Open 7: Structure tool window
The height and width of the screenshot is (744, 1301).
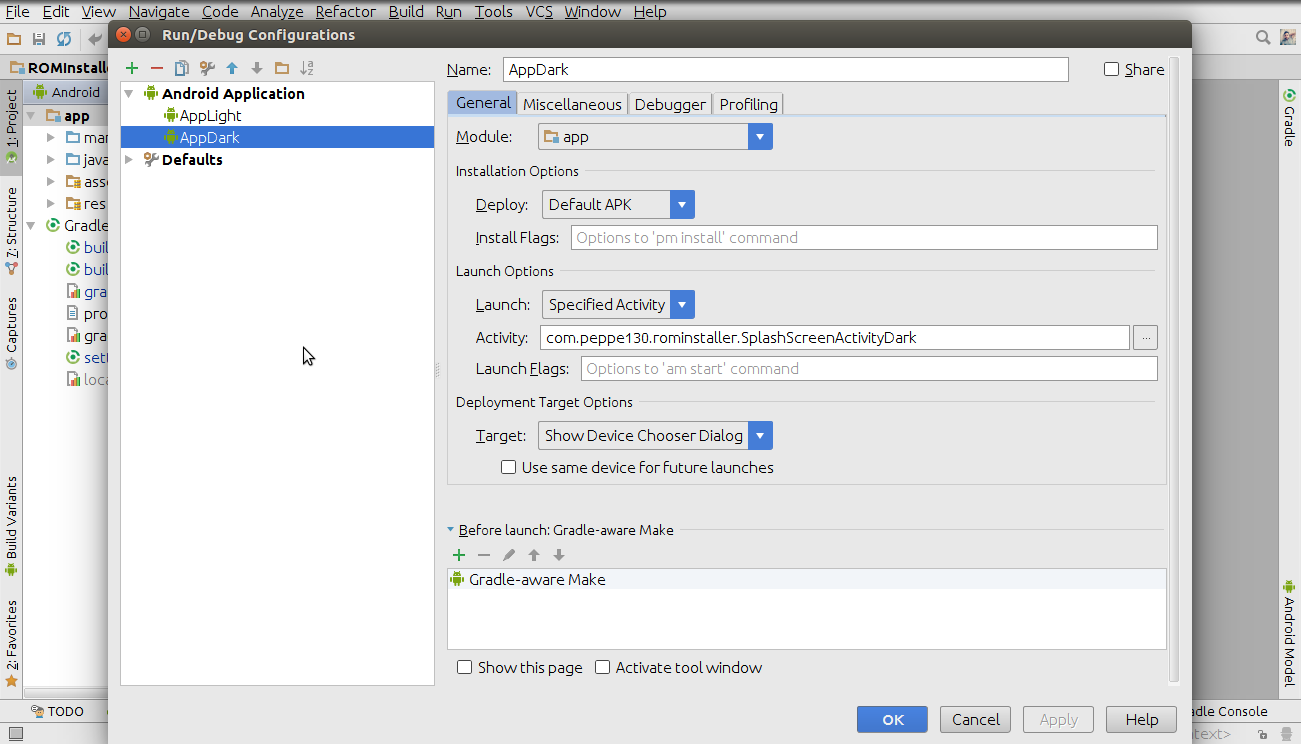point(12,231)
